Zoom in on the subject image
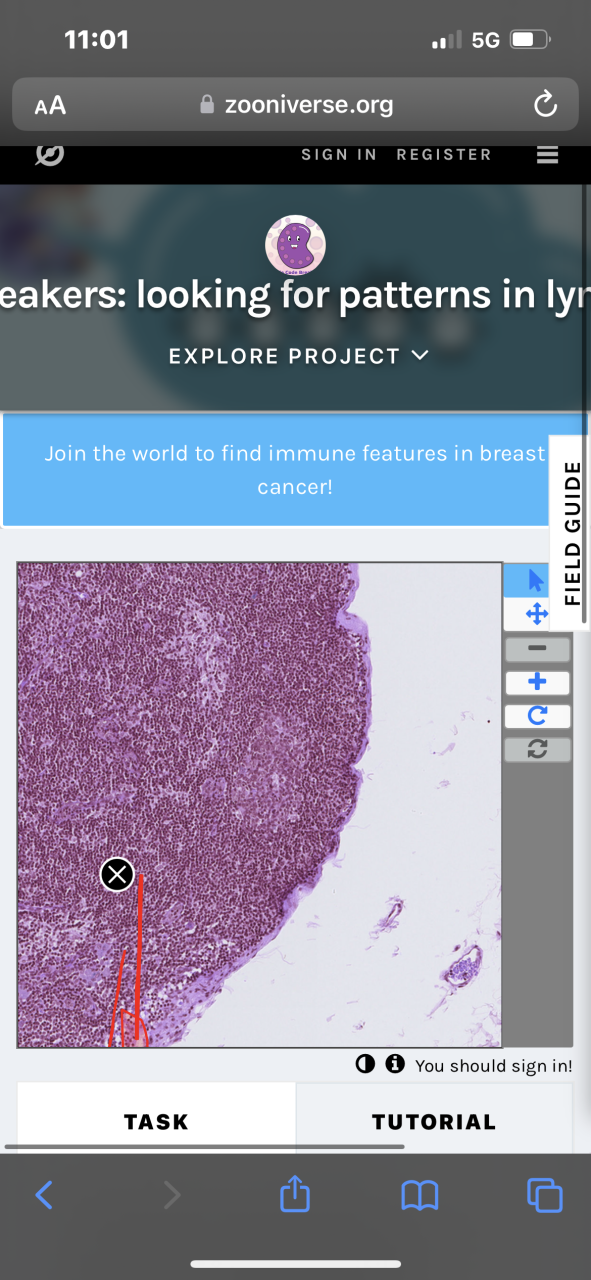 (x=537, y=683)
